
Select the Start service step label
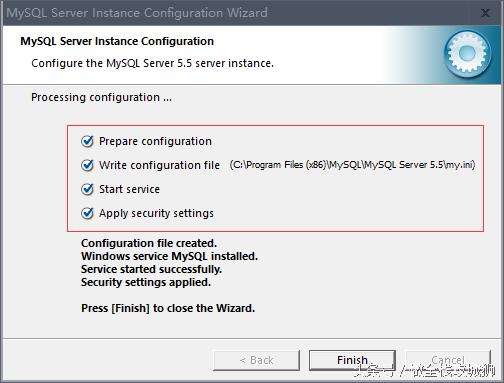pos(129,189)
